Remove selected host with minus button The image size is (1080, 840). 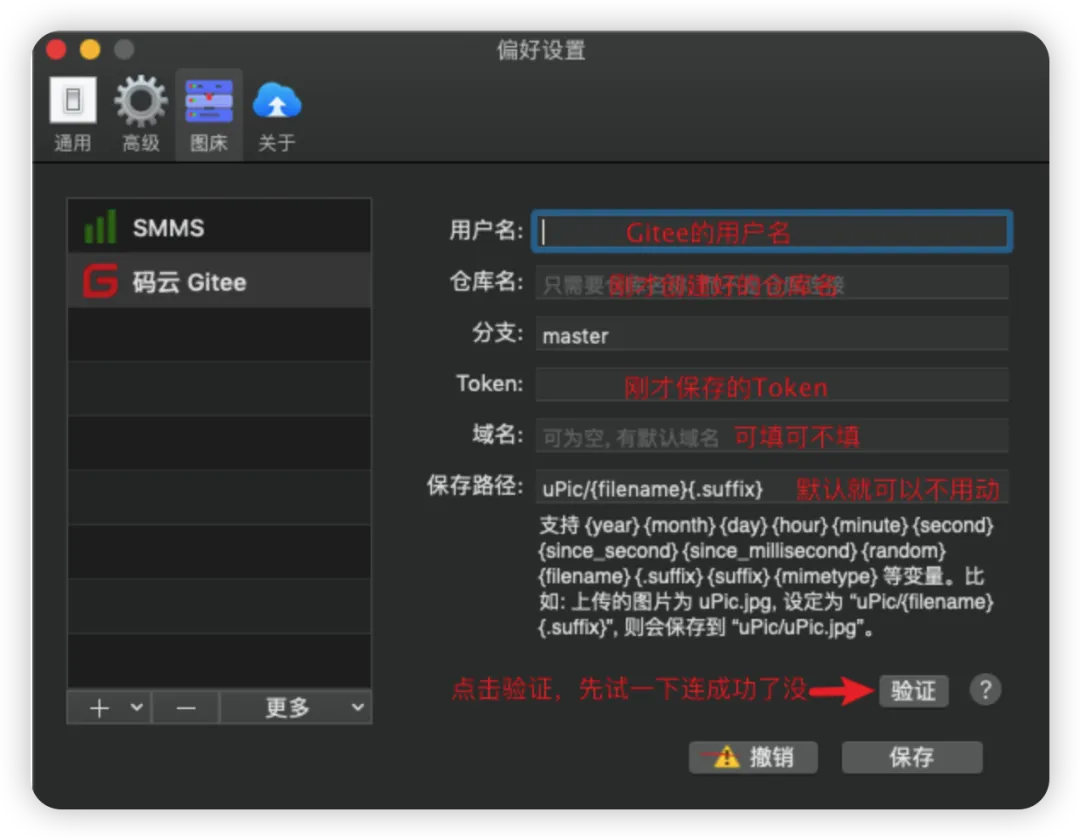185,708
